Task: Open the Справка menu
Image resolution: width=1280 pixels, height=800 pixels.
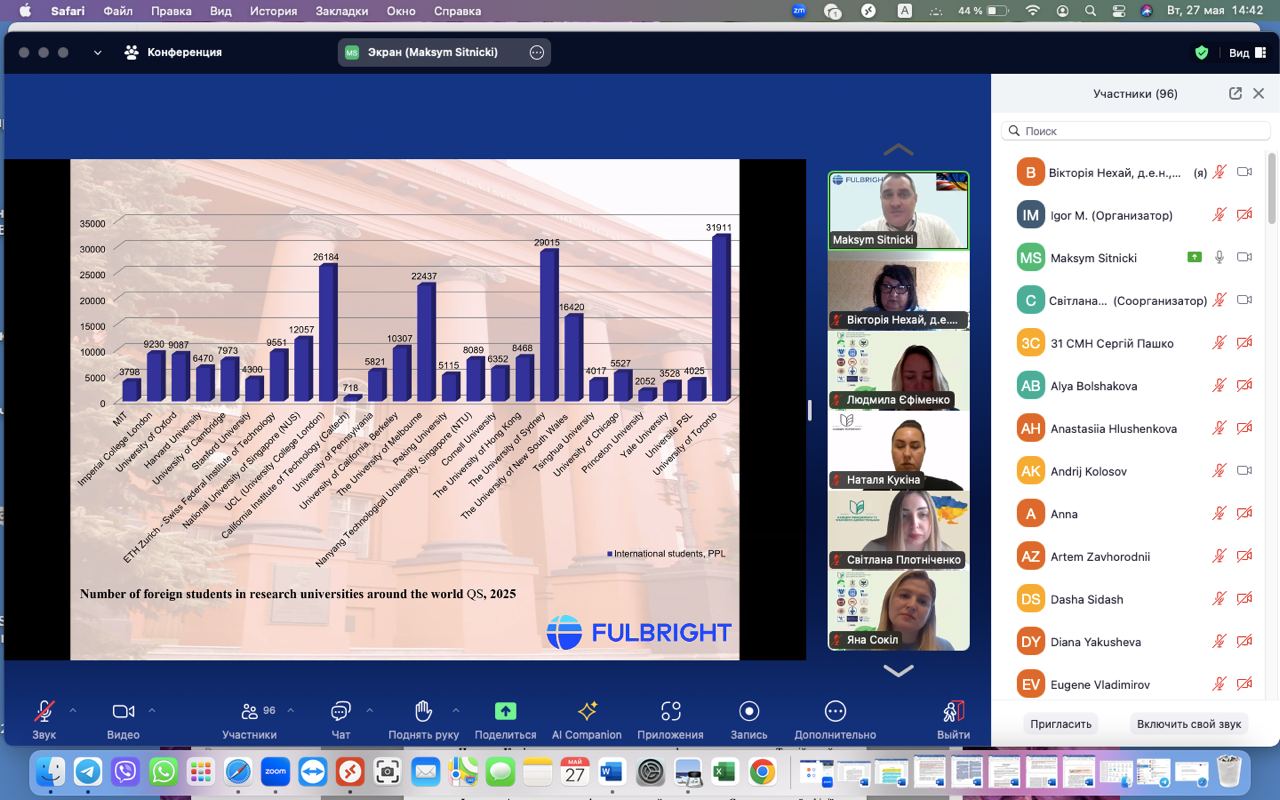Action: (458, 11)
